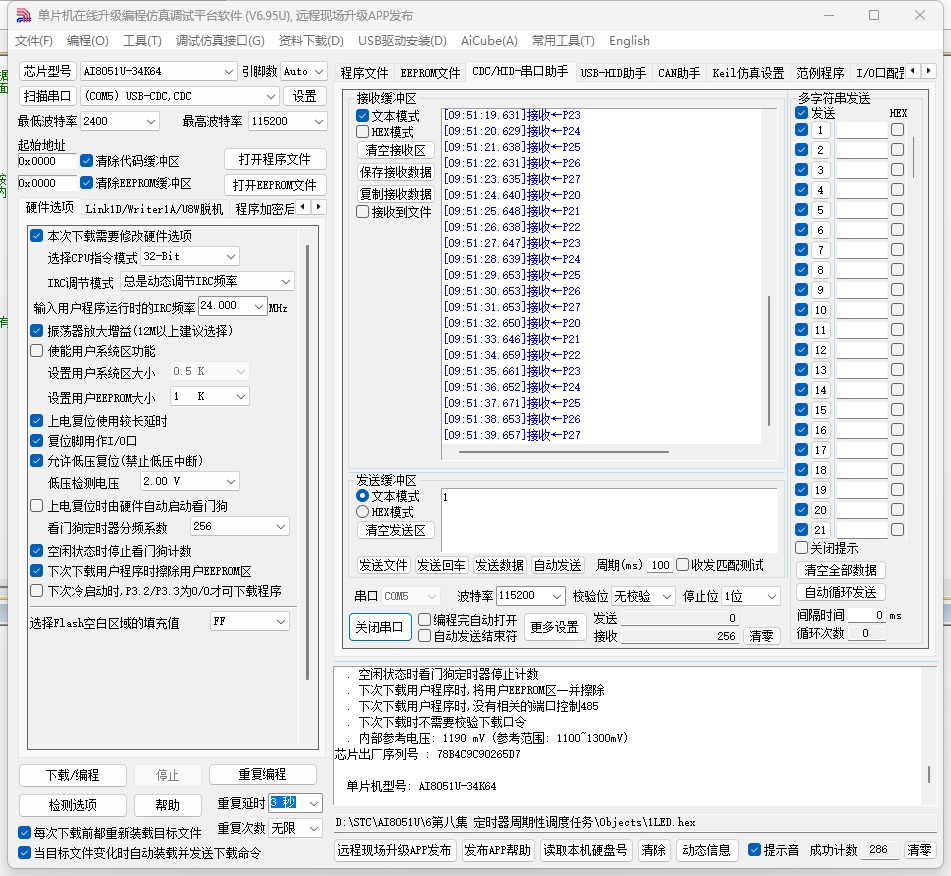Expand the scanned serial port COM5 dropdown
The image size is (951, 876).
tap(271, 96)
